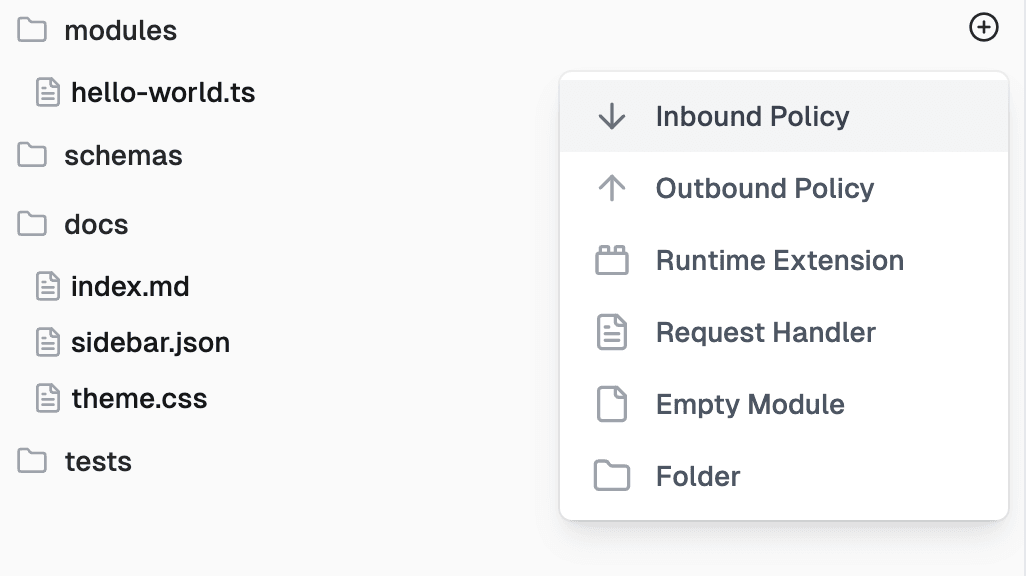
Task: Click the file icon beside hello-world.ts
Action: click(46, 92)
